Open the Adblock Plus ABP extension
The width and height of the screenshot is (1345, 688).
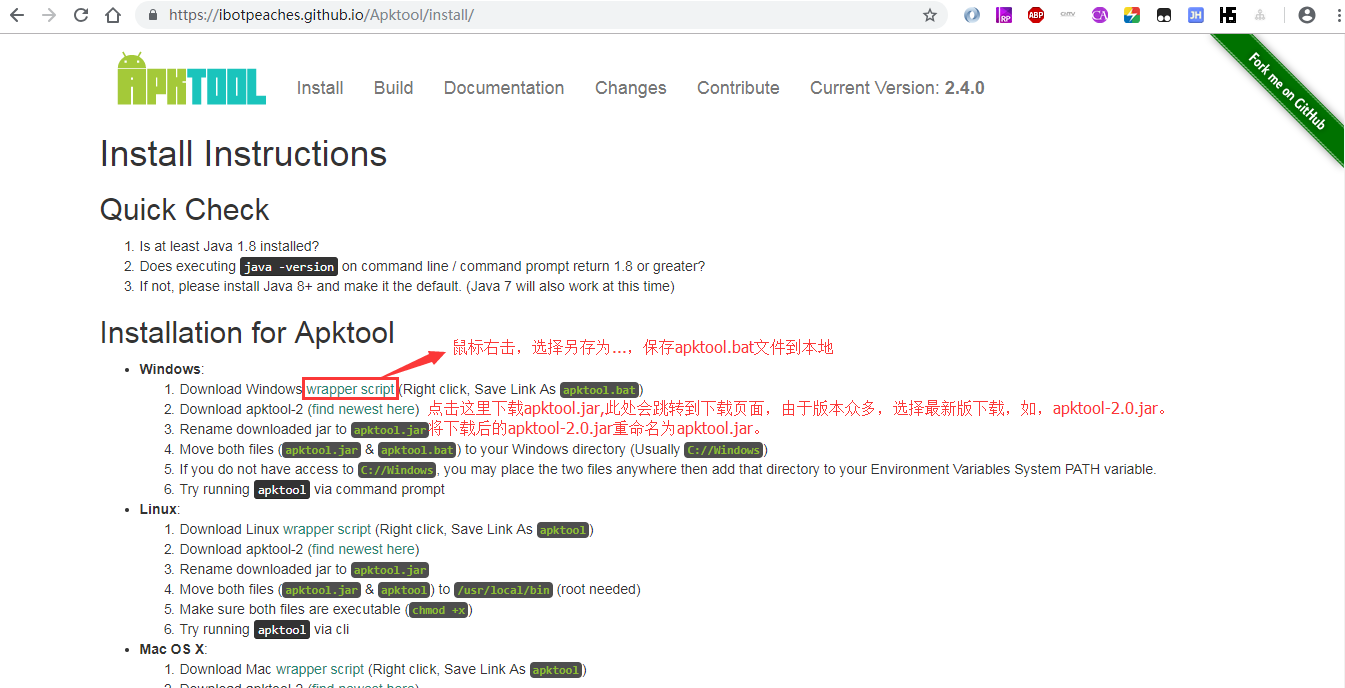(x=1036, y=15)
